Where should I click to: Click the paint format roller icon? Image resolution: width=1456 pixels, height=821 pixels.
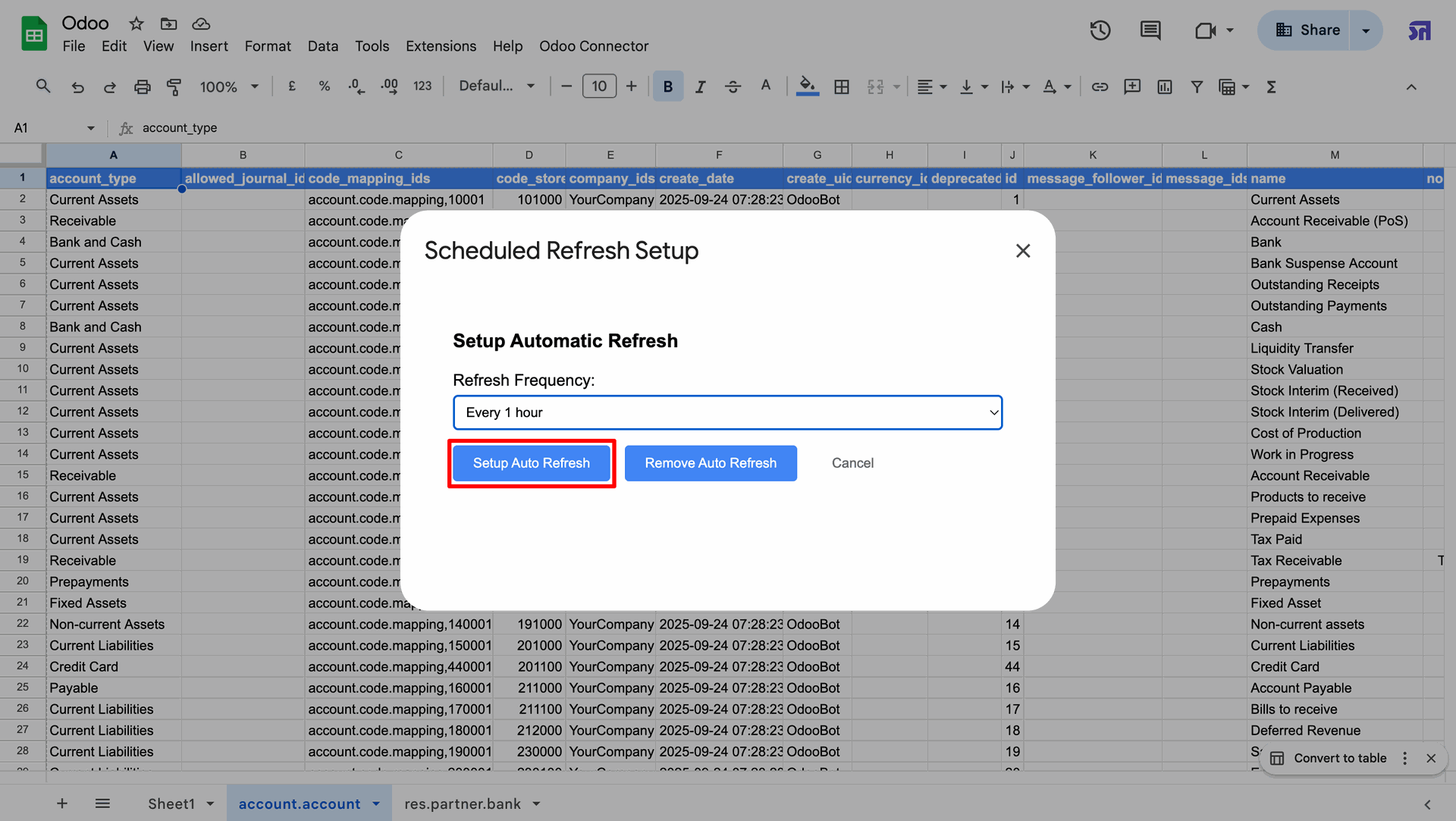point(174,86)
